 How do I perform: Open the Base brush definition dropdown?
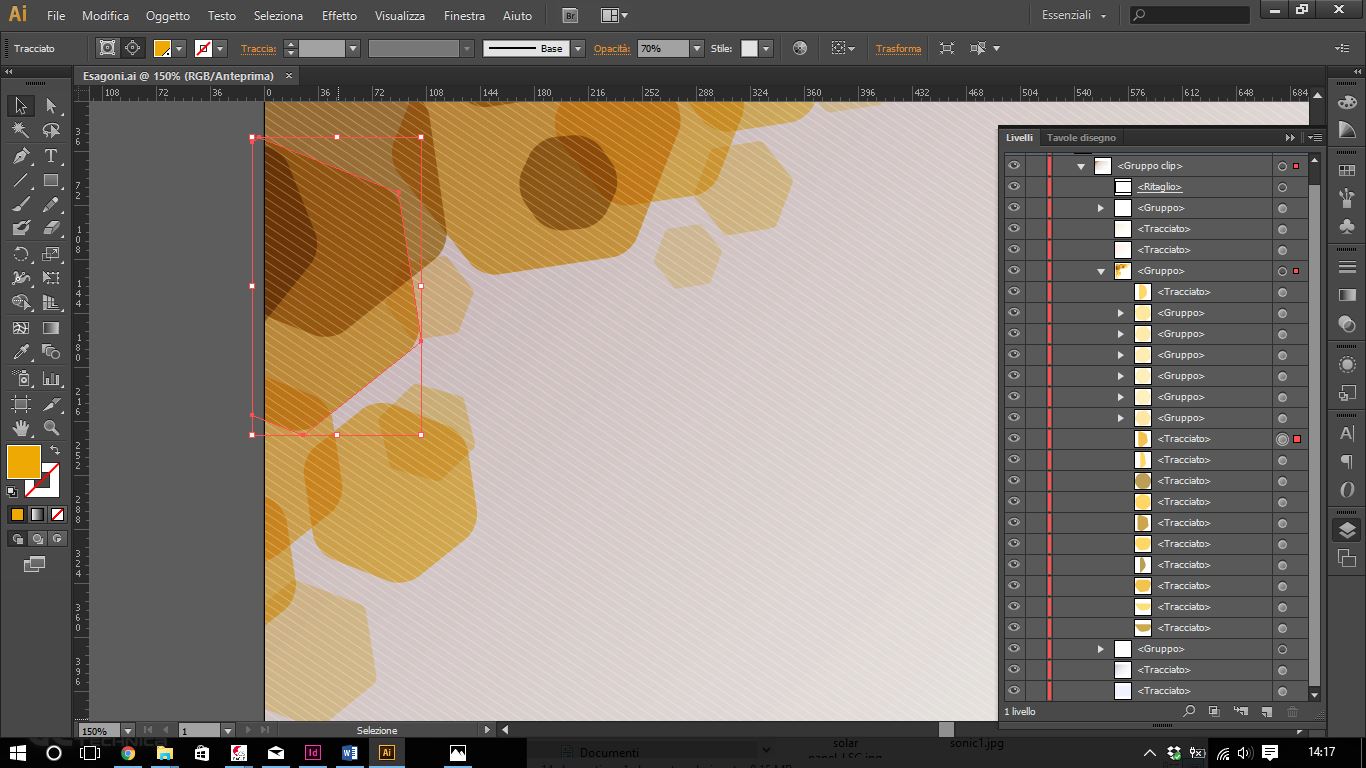pos(578,48)
